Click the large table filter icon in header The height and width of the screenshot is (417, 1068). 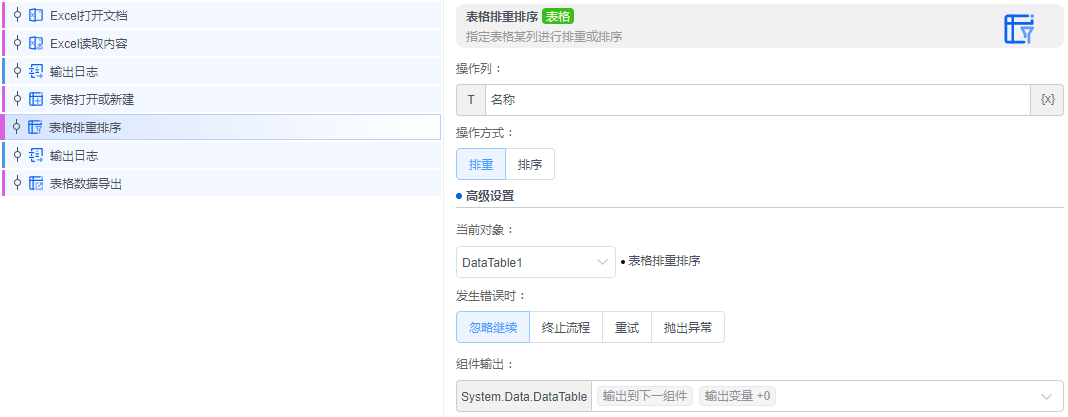tap(1020, 29)
